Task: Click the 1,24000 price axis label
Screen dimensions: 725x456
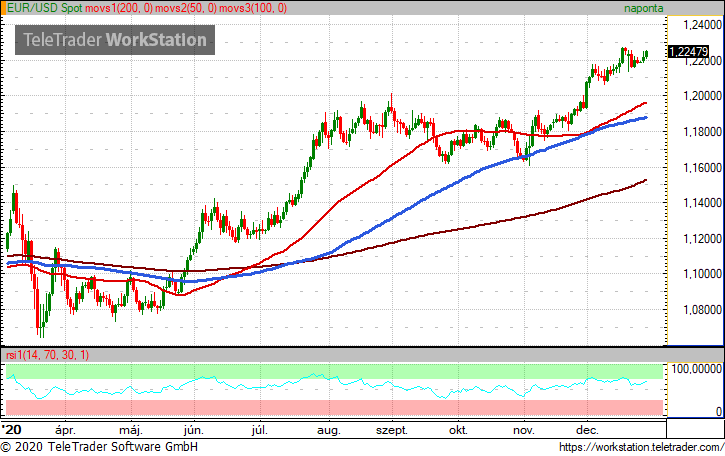Action: 702,25
